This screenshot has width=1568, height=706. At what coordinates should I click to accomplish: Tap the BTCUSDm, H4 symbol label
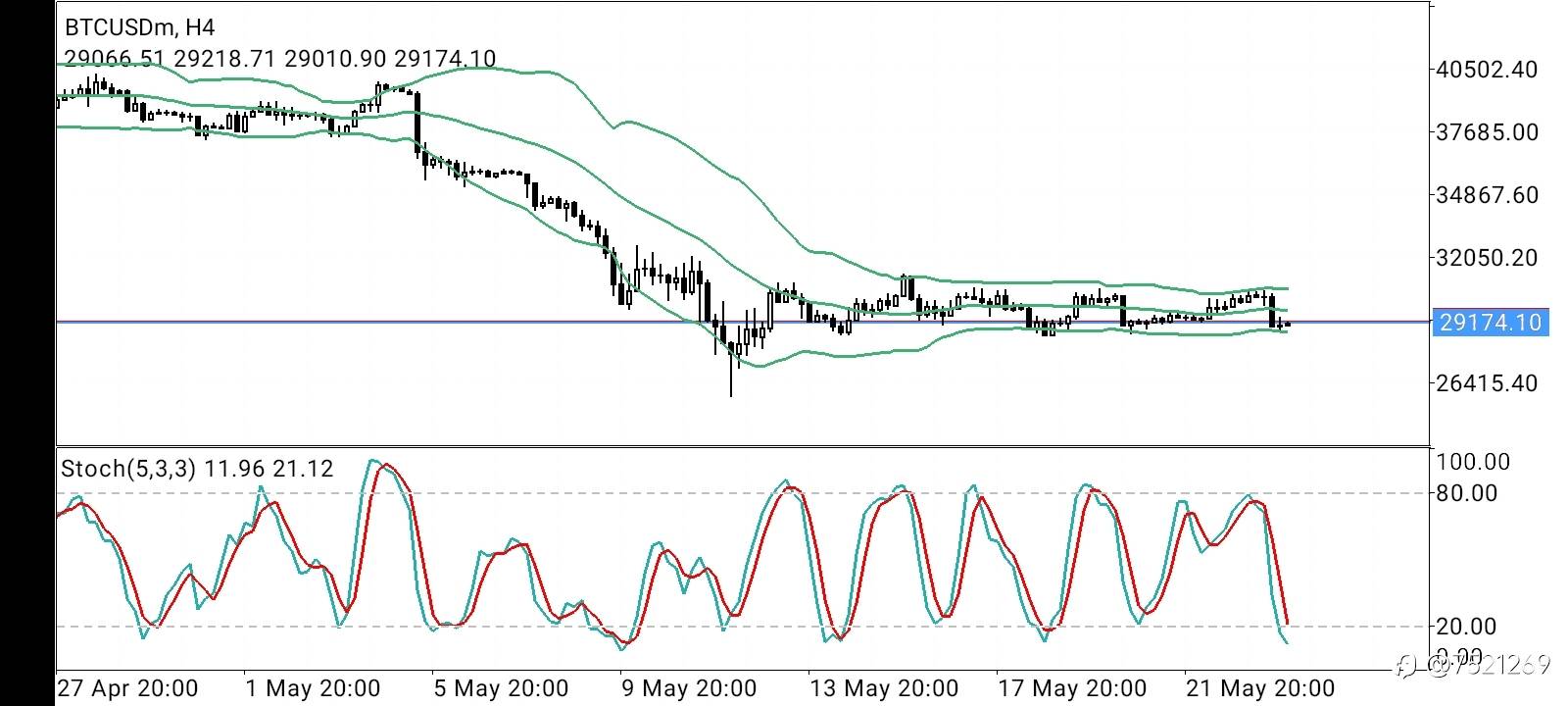pos(138,27)
